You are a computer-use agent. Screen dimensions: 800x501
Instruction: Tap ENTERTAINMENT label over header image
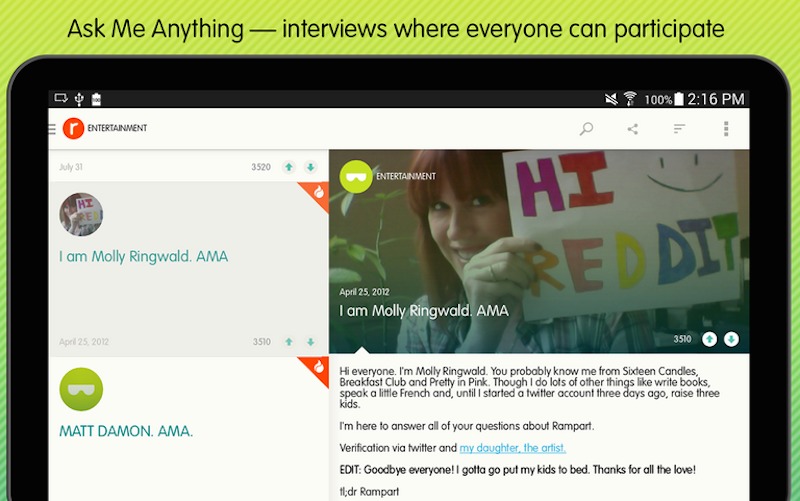click(x=406, y=177)
